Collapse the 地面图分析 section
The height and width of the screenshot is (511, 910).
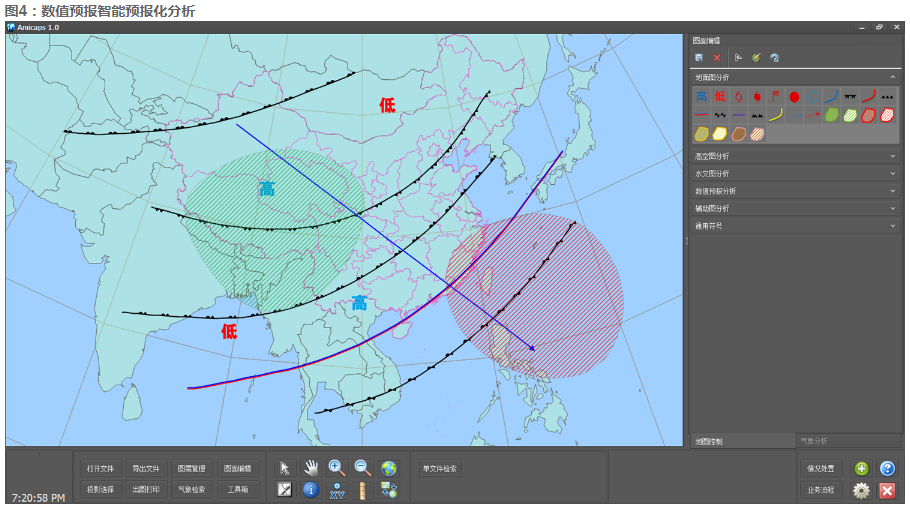[x=795, y=77]
